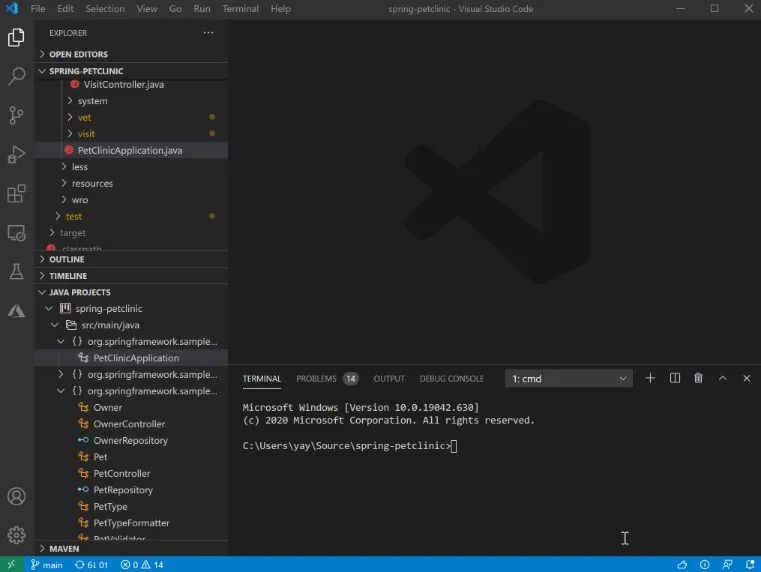Screen dimensions: 761x572
Task: Click the notifications bell in status bar
Action: click(750, 565)
